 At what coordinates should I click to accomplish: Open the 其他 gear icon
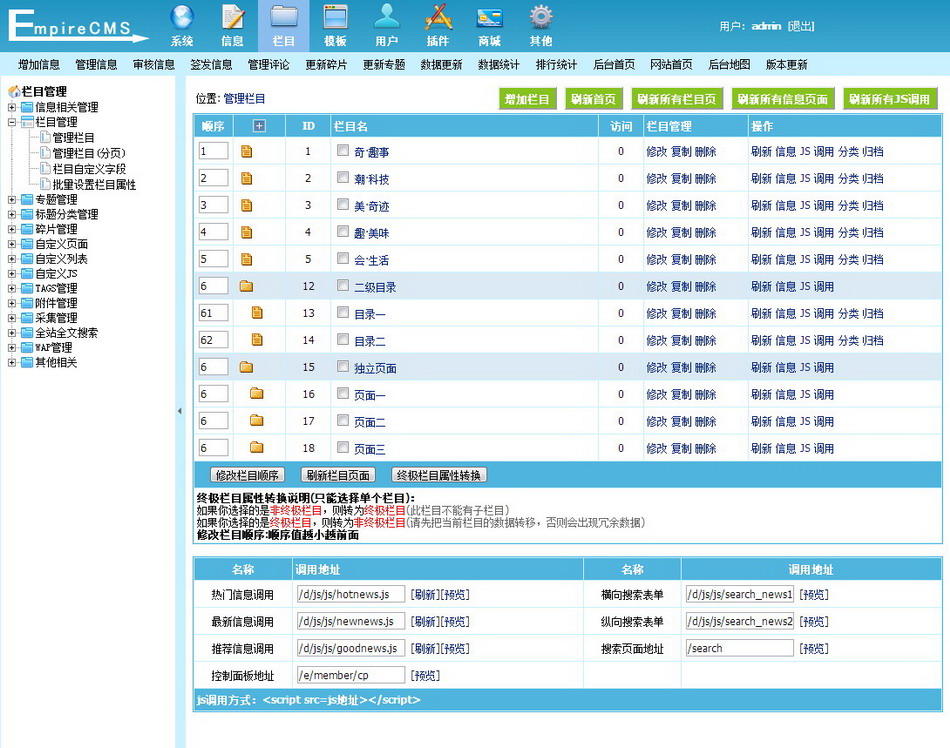pyautogui.click(x=541, y=18)
